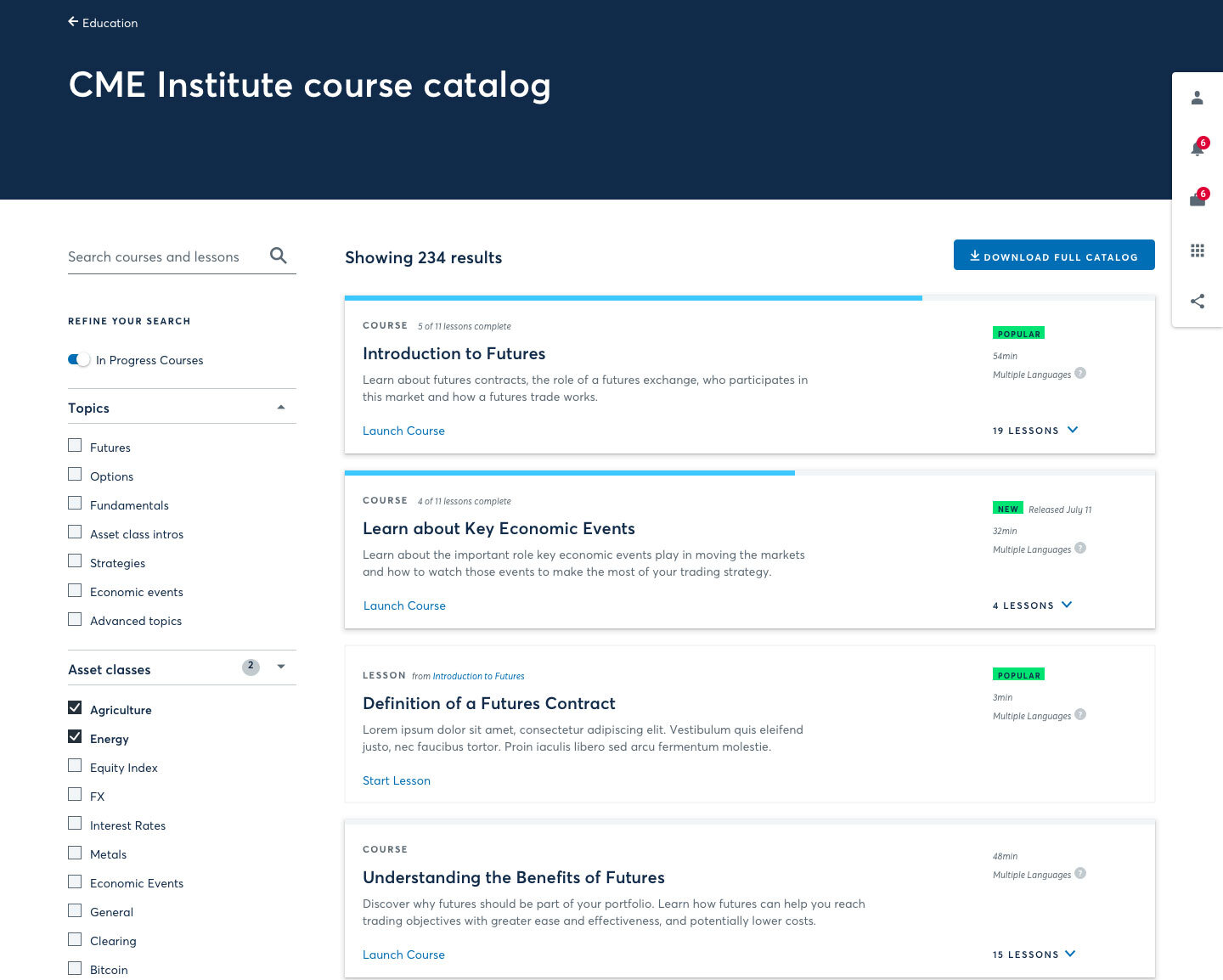The height and width of the screenshot is (980, 1223).
Task: Click the Showing 234 results text
Action: click(423, 257)
